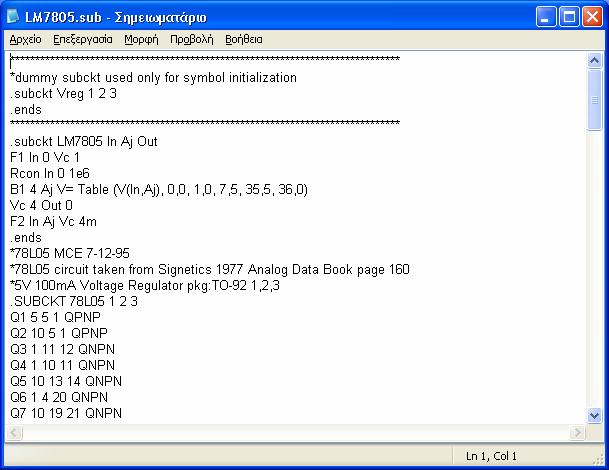
Task: Click the line 'Q1 5 5 1 QPNP'
Action: click(55, 317)
